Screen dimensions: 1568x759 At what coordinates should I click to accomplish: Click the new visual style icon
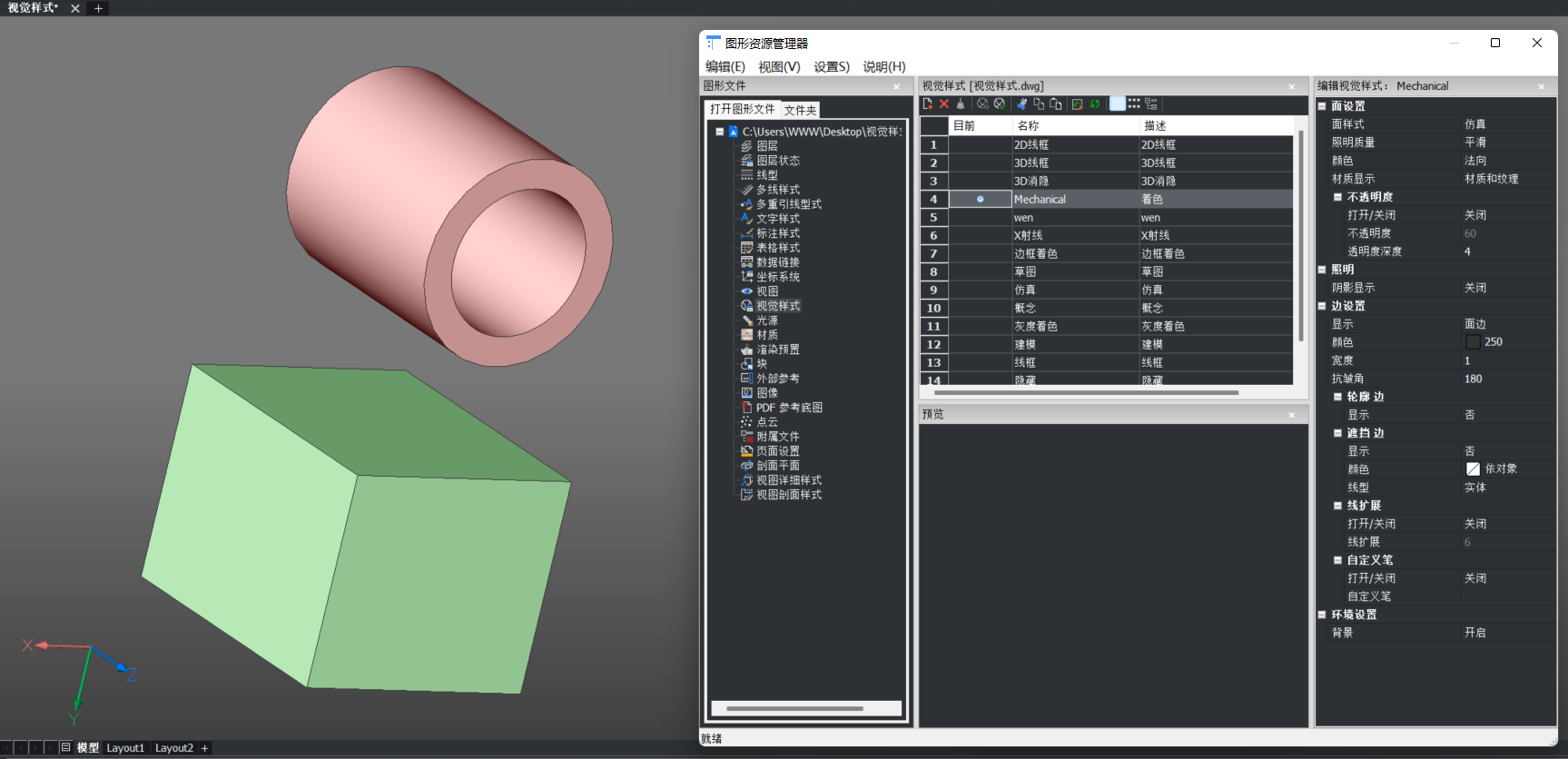pos(928,104)
